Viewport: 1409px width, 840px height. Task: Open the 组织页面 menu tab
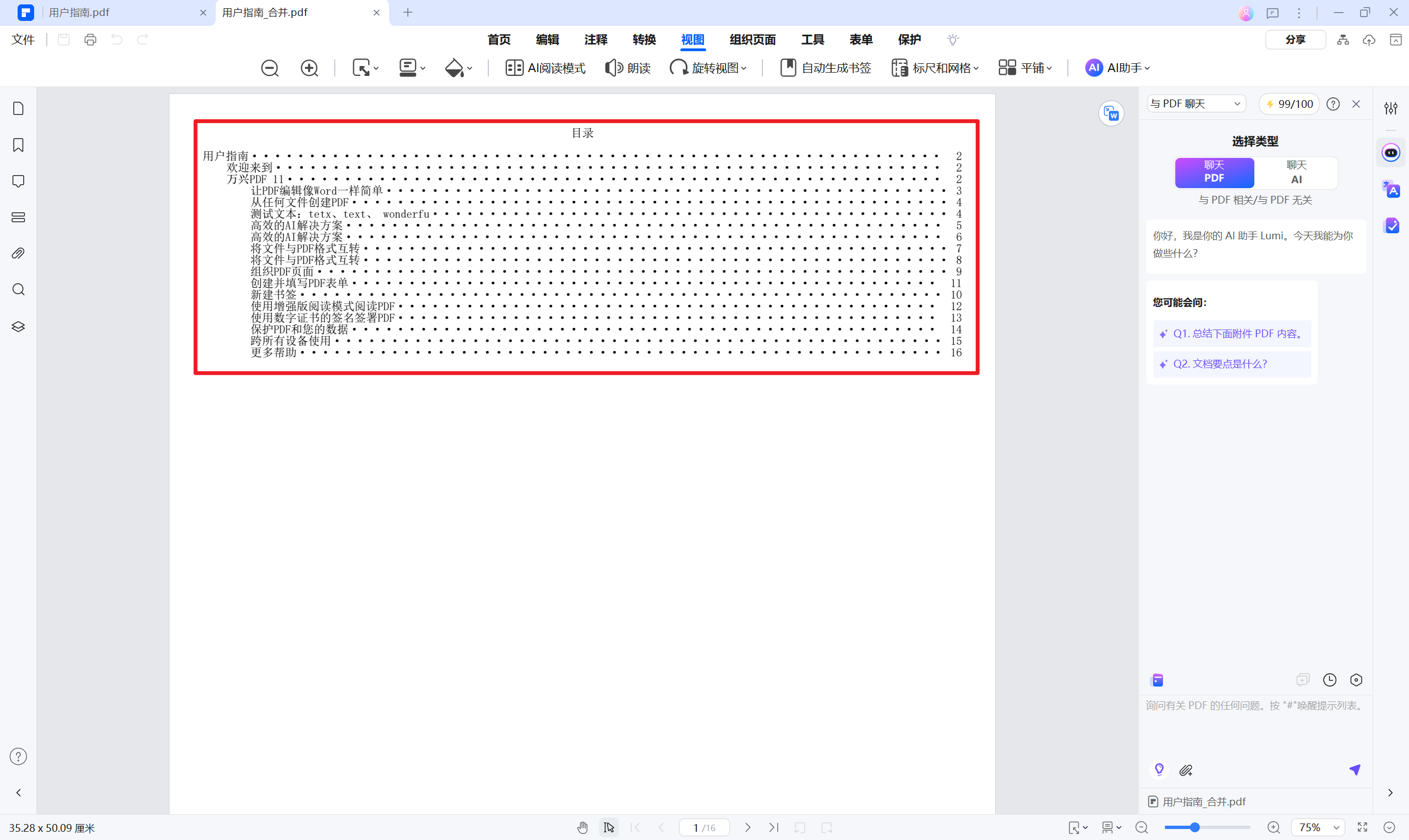752,40
